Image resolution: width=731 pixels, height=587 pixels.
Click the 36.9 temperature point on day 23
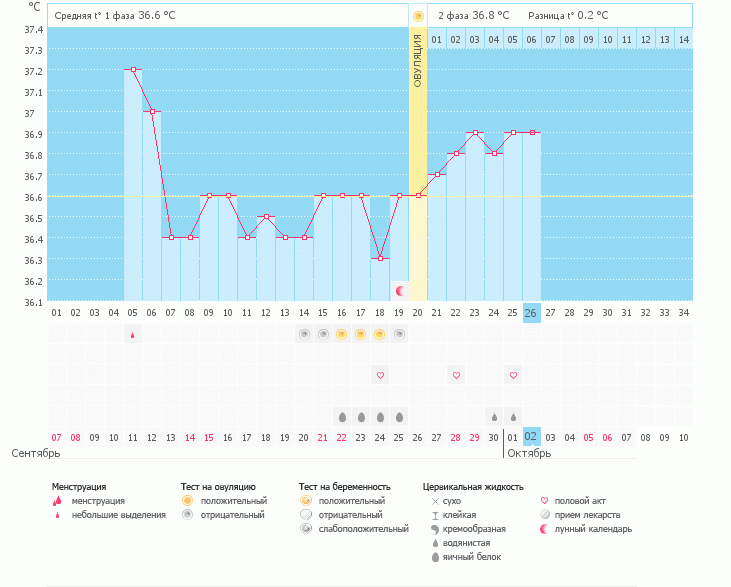[476, 132]
